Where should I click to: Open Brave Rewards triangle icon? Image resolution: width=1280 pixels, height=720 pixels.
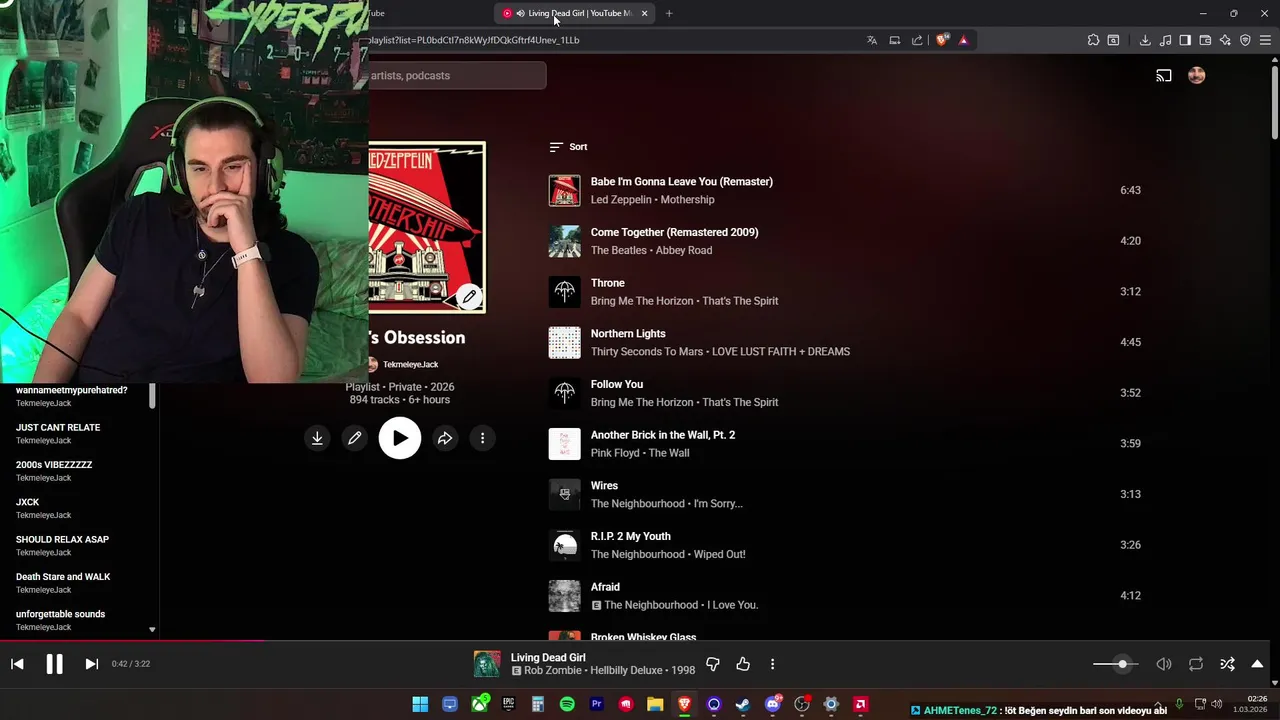(x=963, y=40)
